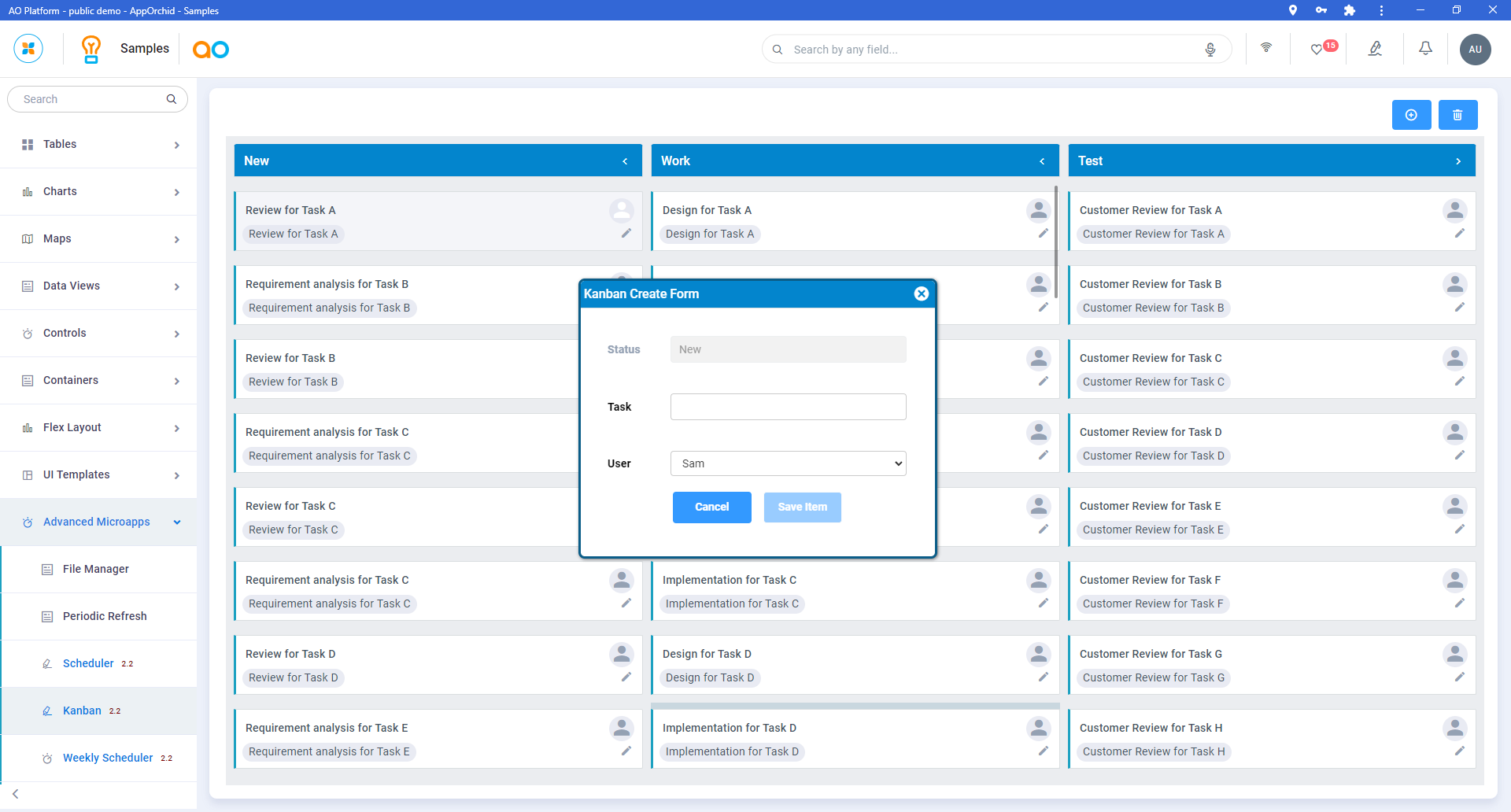Screen dimensions: 1511x812
Task: Click the Task text input field
Action: pos(788,407)
